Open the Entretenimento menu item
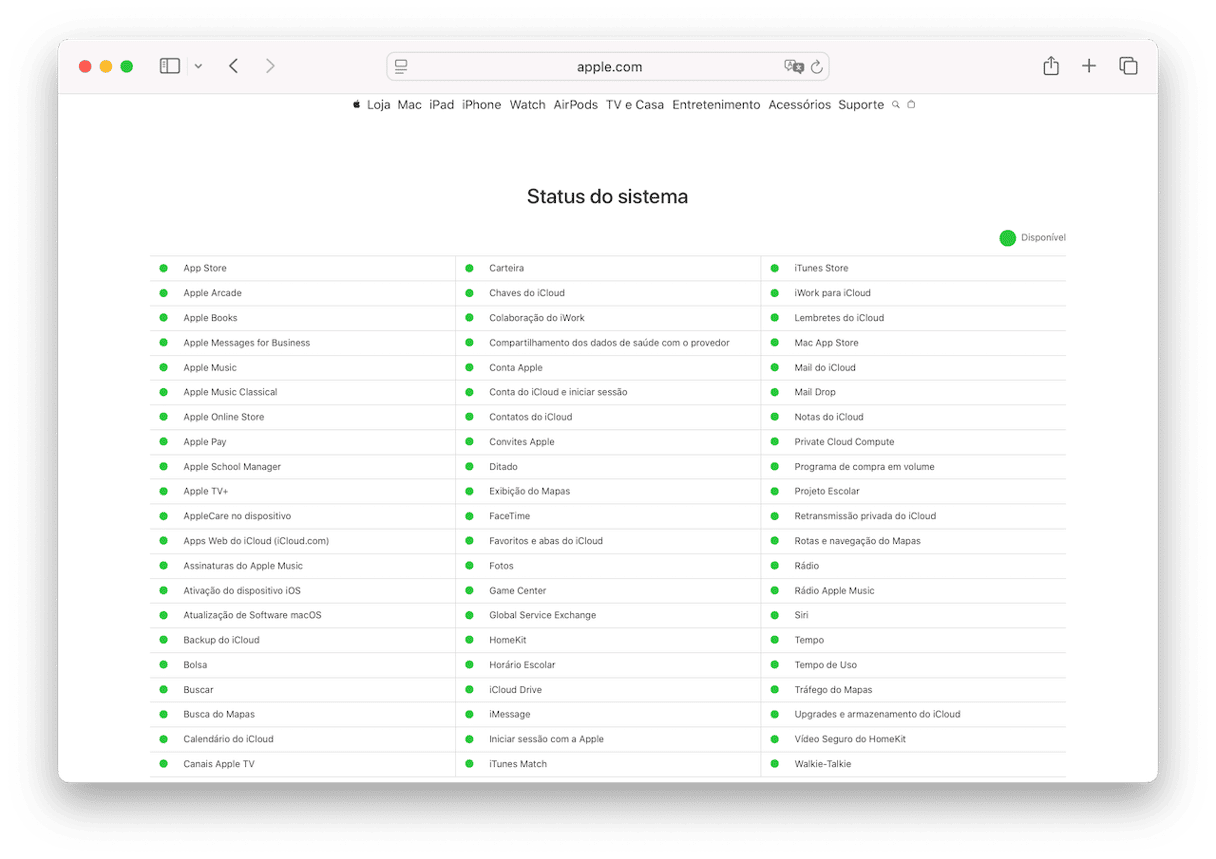Screen dimensions: 1216x859 [x=716, y=105]
